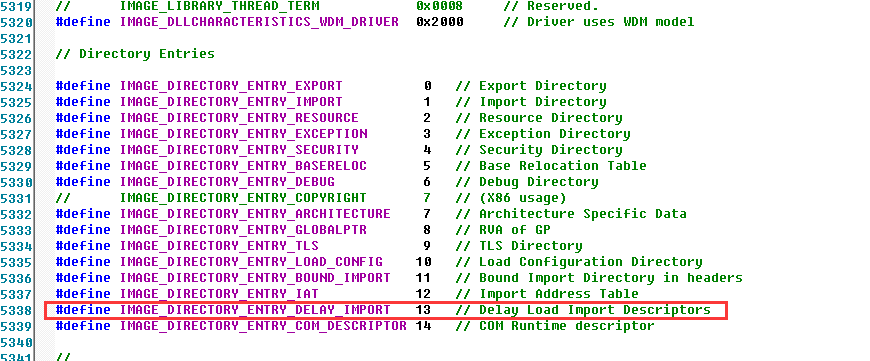870x361 pixels.
Task: Click the IMAGE_DIRECTORY_ENTRY_DEBUG identifier
Action: [x=227, y=182]
